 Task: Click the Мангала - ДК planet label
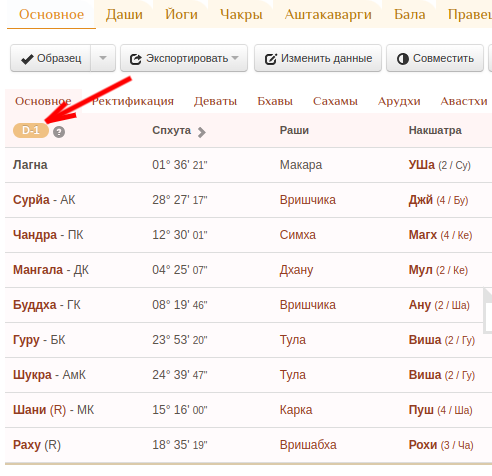51,270
